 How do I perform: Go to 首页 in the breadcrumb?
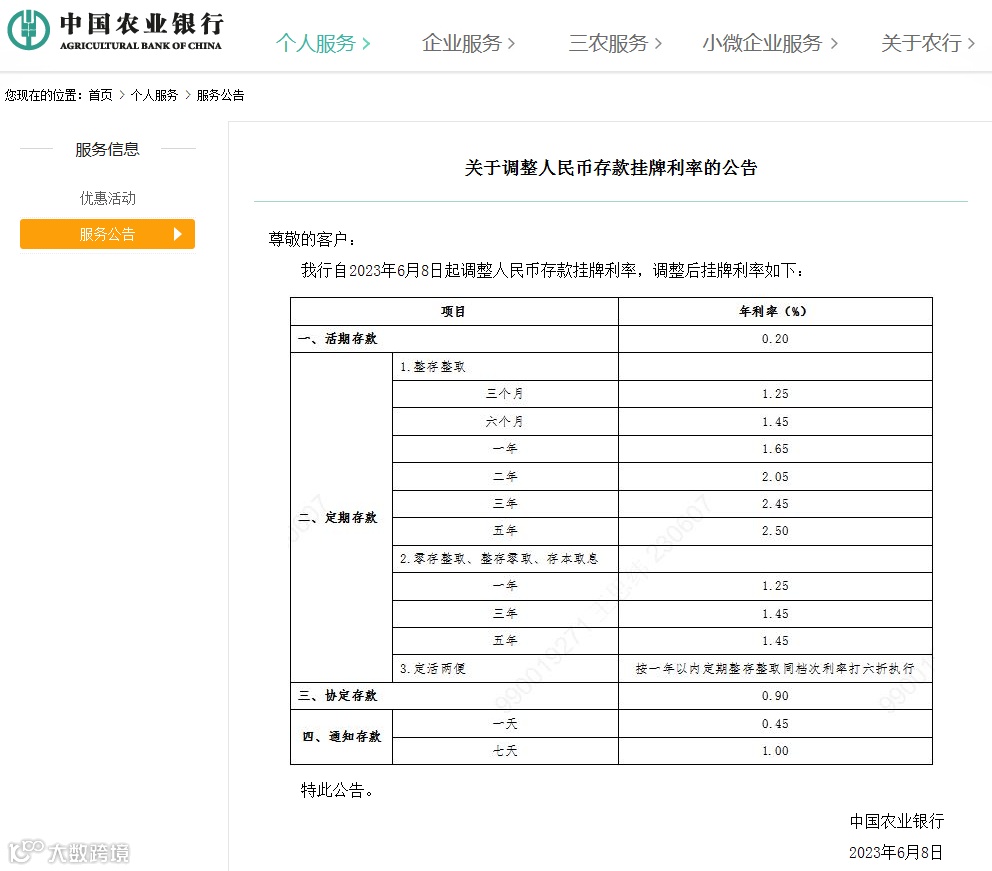tap(100, 96)
